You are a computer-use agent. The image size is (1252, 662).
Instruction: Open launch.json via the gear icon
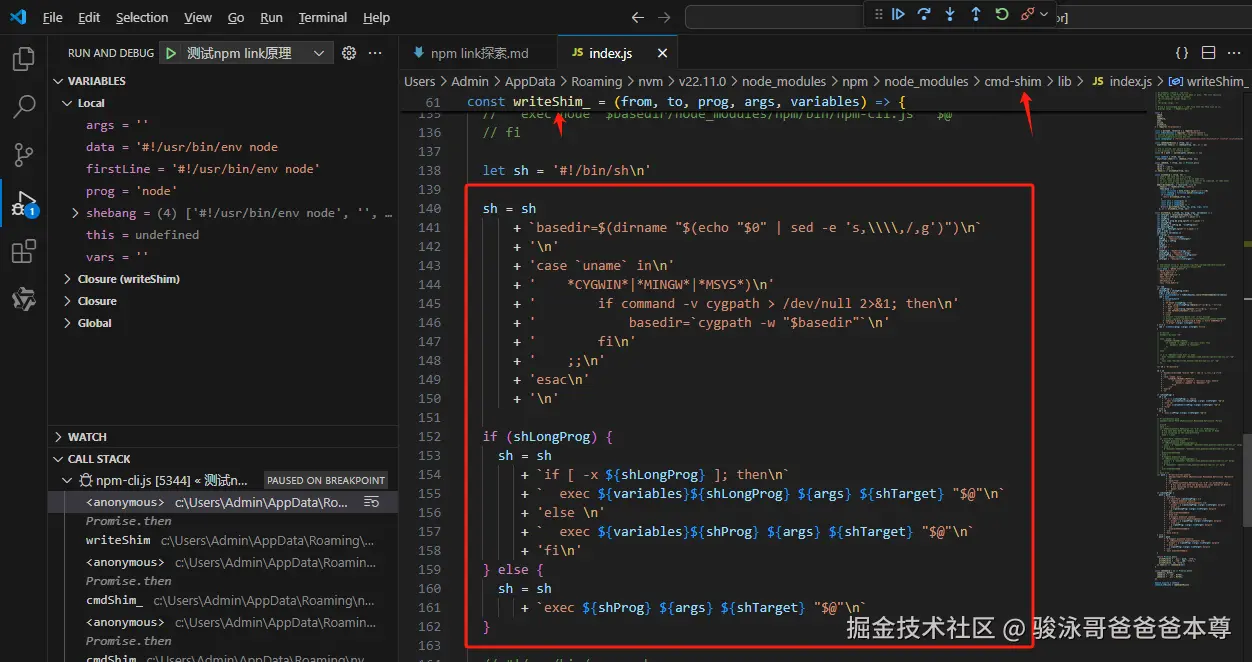pos(349,53)
